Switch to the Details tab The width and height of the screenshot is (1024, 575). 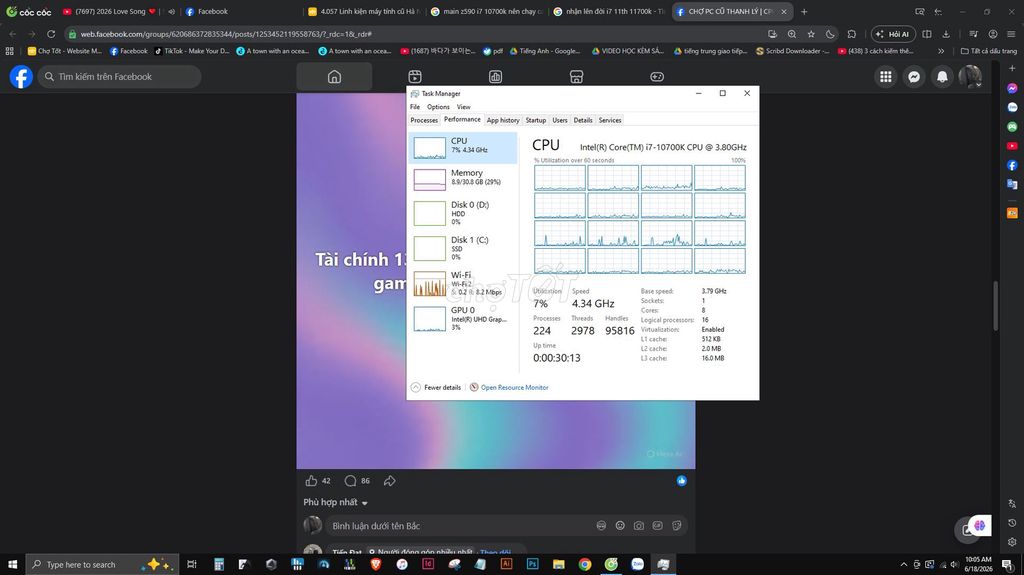[x=583, y=120]
